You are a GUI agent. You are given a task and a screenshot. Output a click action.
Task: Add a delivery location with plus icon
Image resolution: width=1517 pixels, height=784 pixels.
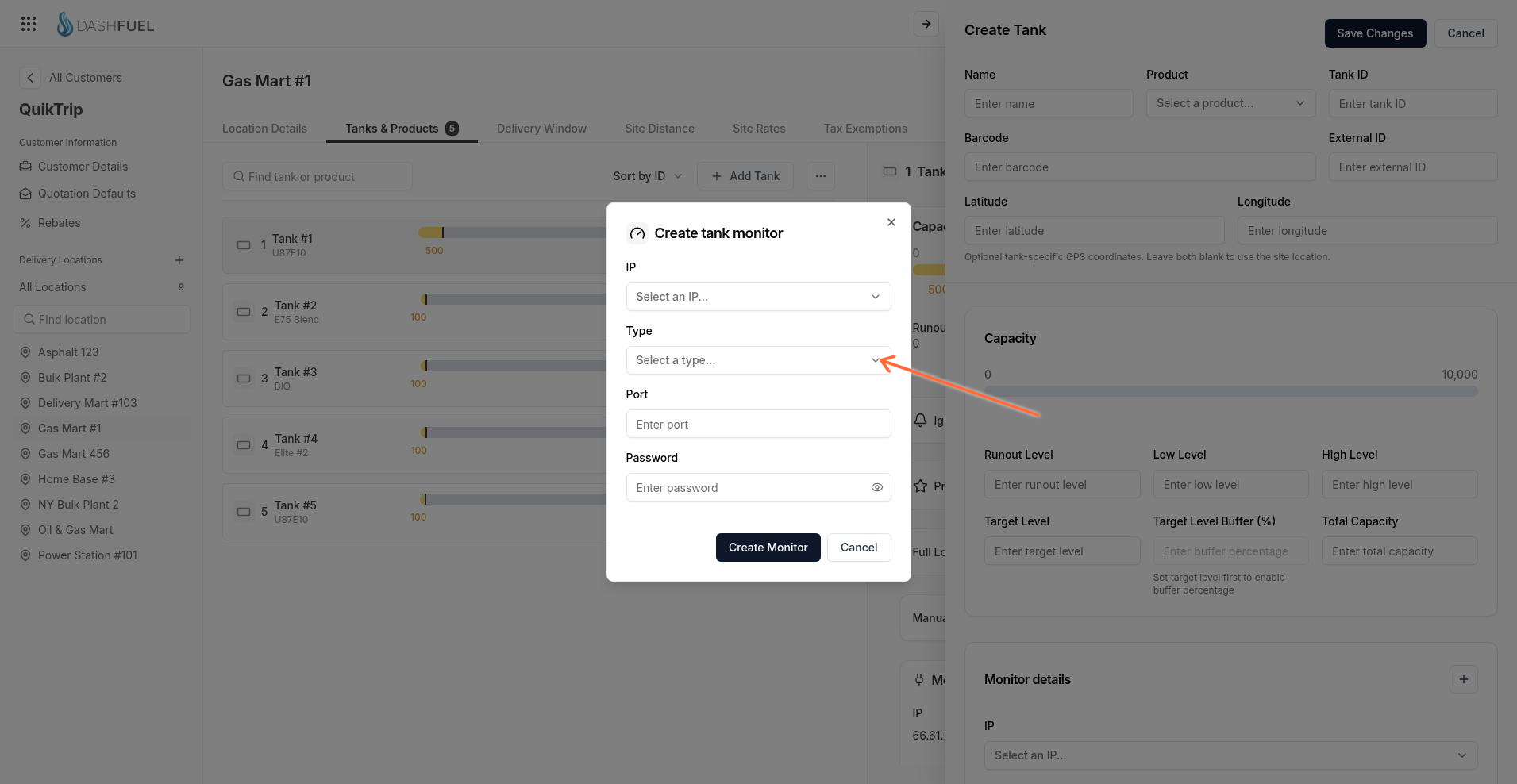coord(179,260)
